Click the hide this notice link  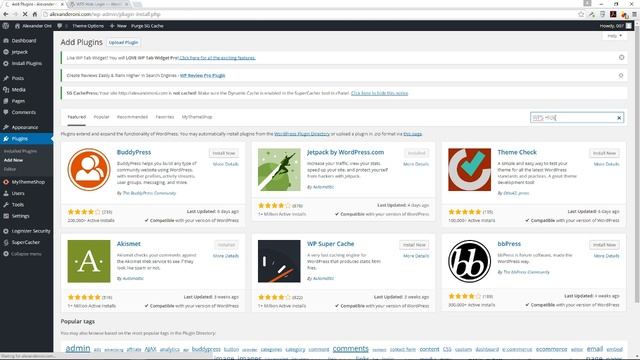pos(379,93)
